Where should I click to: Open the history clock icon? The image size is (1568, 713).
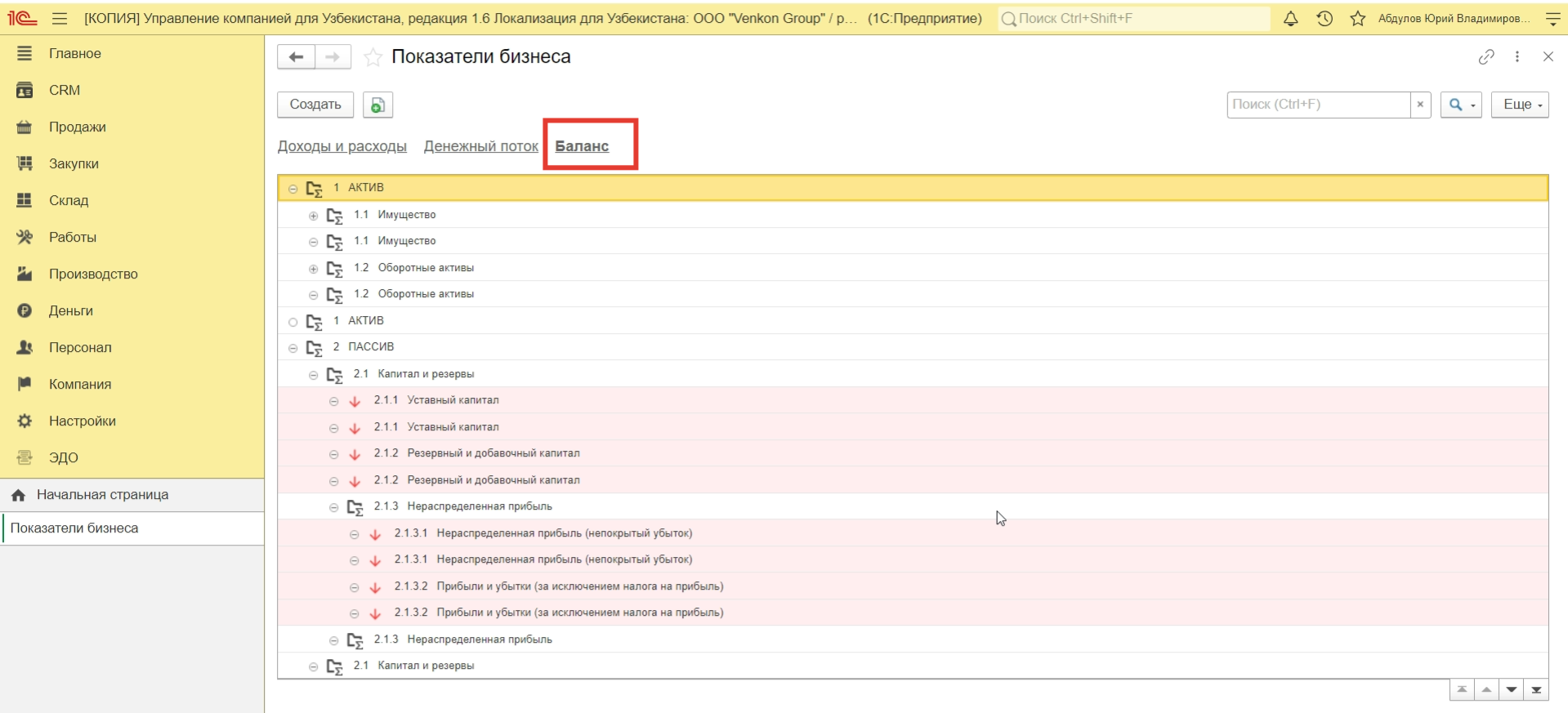tap(1325, 19)
